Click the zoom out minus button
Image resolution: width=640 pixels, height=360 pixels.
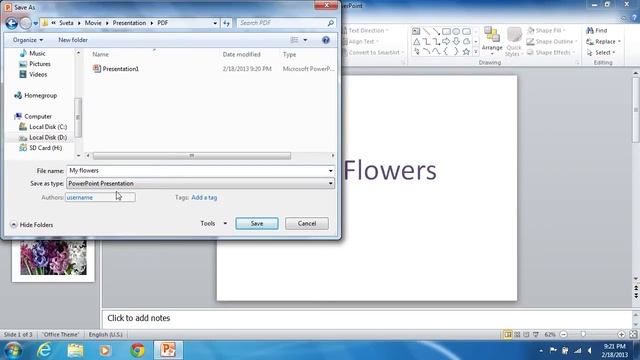point(563,335)
